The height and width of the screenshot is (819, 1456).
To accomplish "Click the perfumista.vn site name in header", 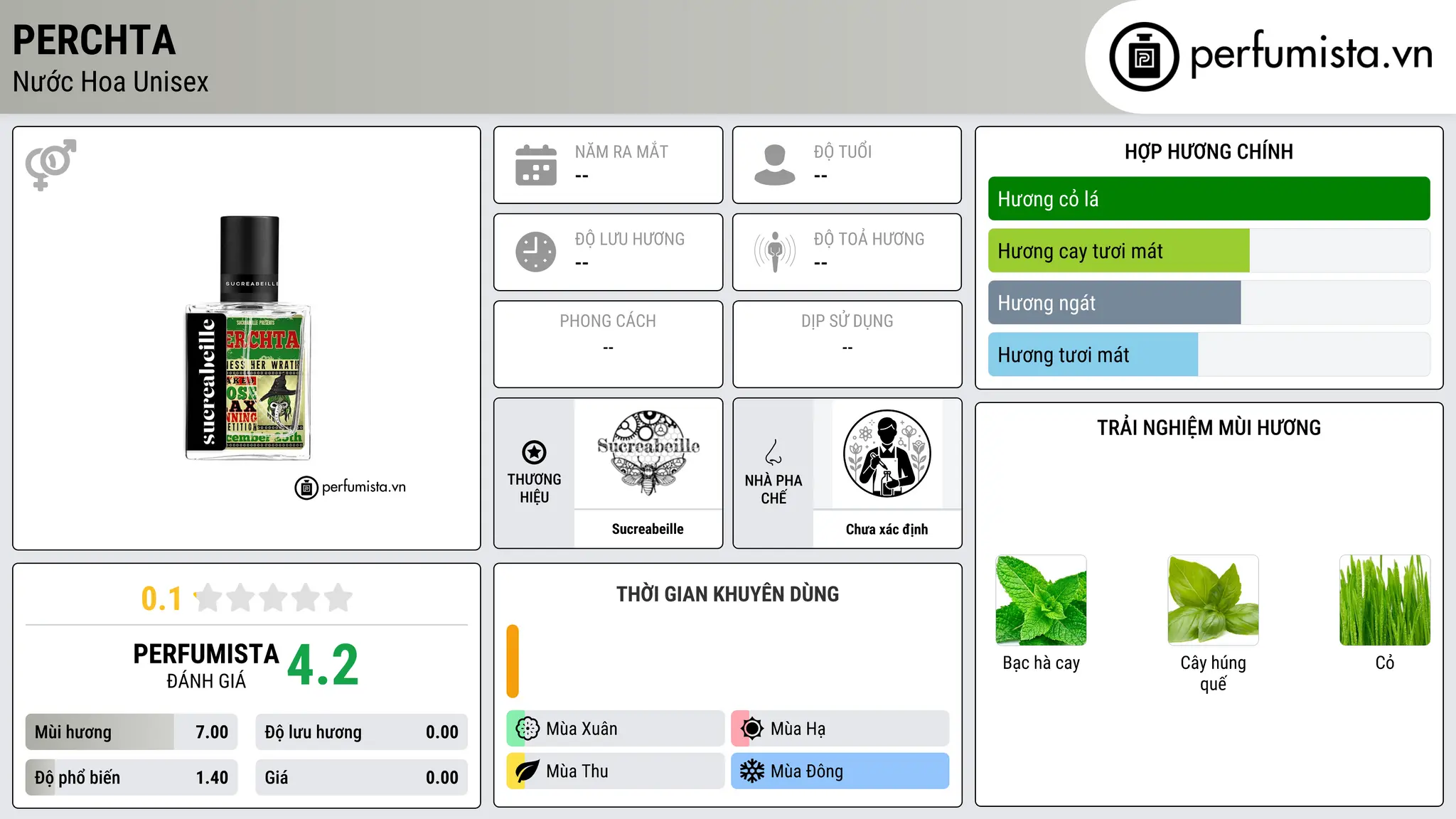I will [x=1311, y=53].
